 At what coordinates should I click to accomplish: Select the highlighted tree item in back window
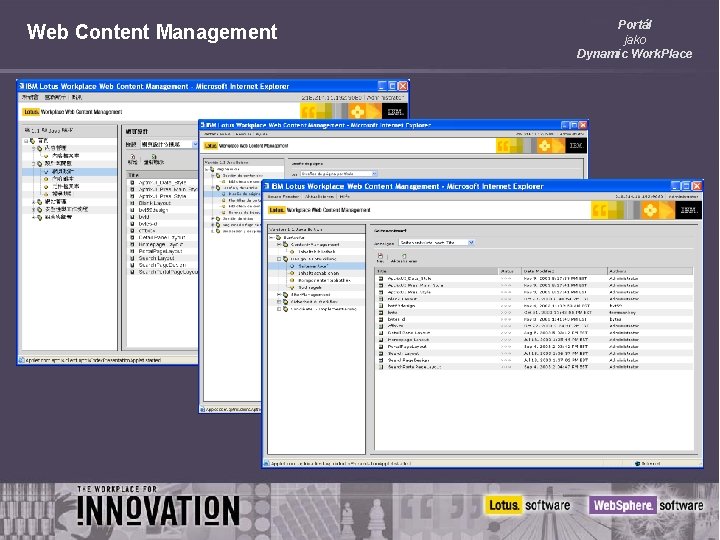click(x=69, y=171)
